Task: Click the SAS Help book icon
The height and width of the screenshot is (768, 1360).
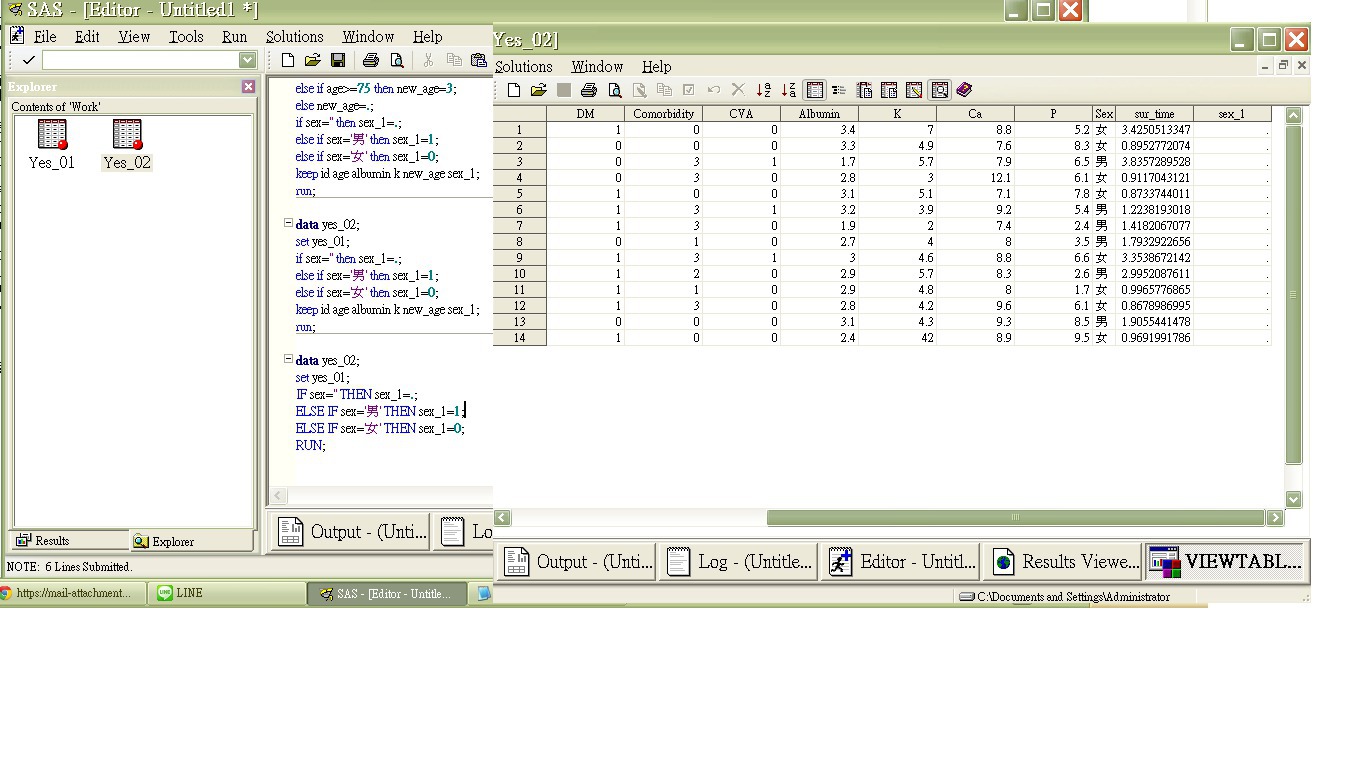Action: click(964, 90)
